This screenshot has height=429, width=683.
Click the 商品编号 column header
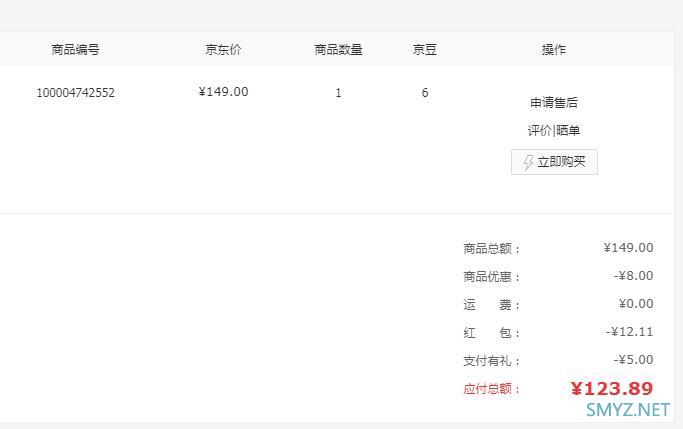pos(75,50)
